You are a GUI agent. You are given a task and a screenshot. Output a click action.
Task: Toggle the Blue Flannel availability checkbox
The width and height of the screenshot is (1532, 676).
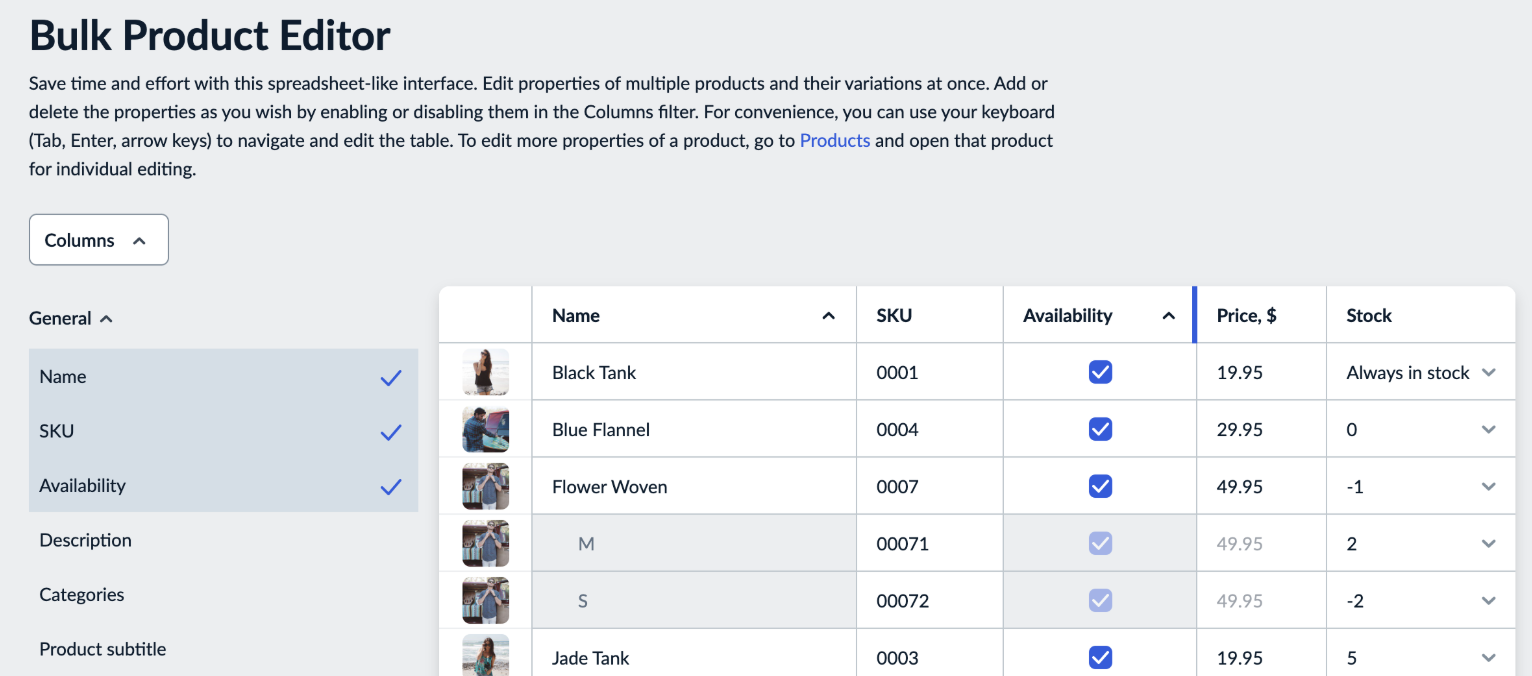pos(1099,428)
